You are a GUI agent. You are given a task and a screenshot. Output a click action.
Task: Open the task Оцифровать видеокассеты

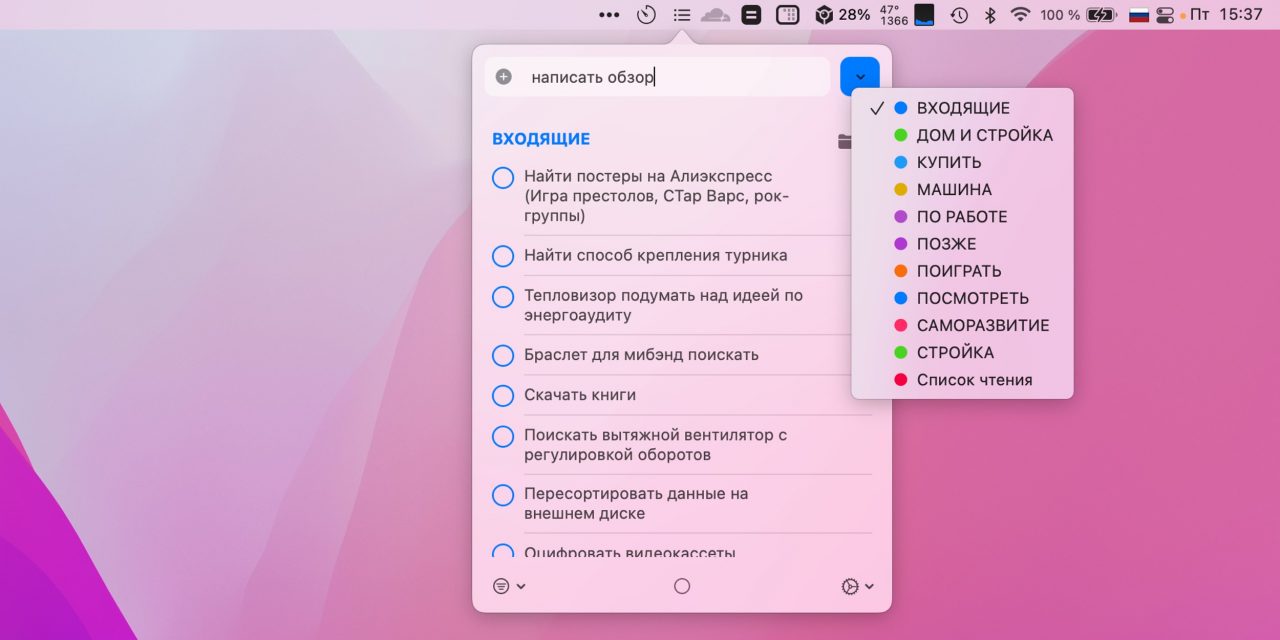tap(630, 553)
